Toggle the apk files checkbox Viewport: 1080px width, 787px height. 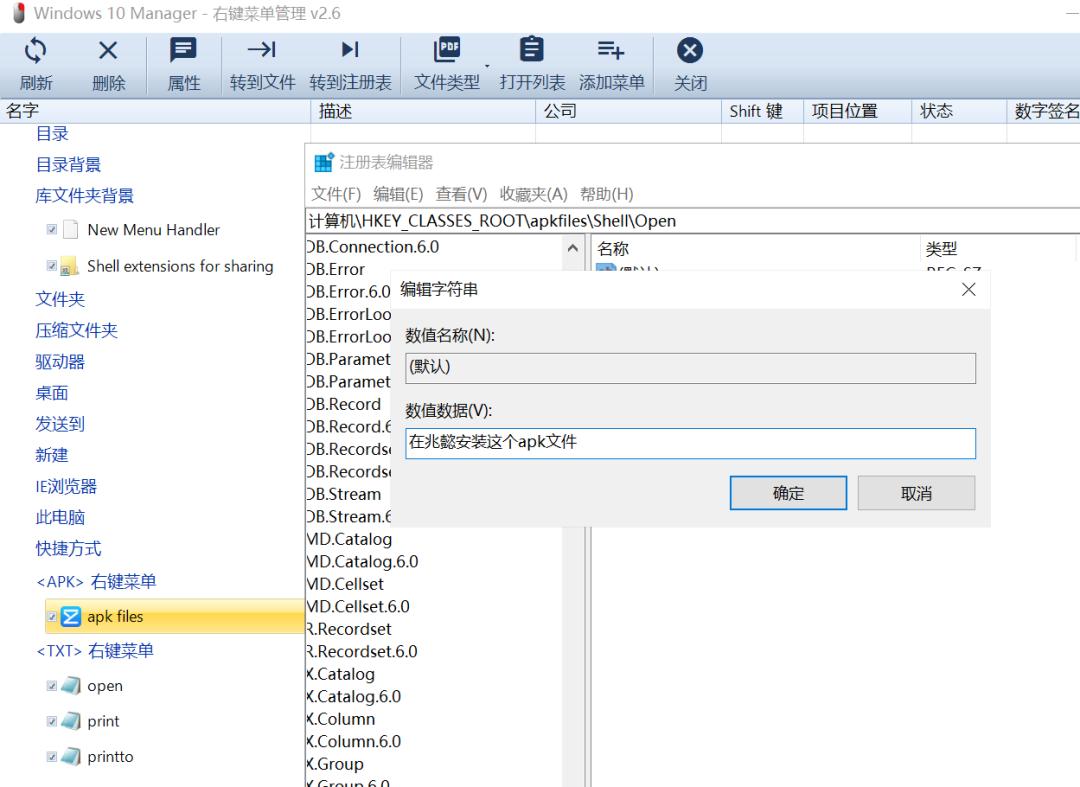[x=52, y=616]
